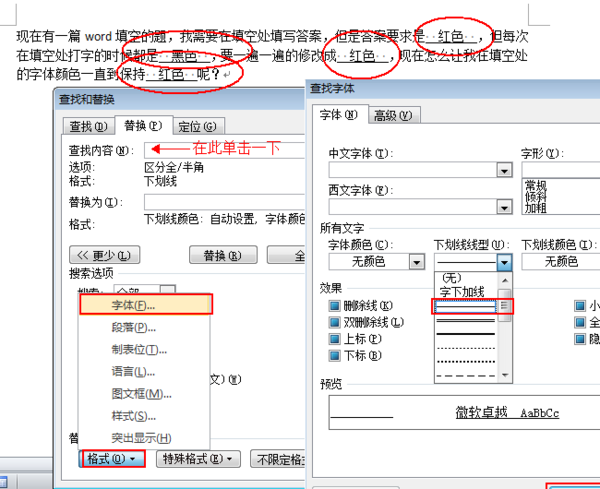Choose 图文框(M)... from the format menu
600x489 pixels.
tap(144, 394)
